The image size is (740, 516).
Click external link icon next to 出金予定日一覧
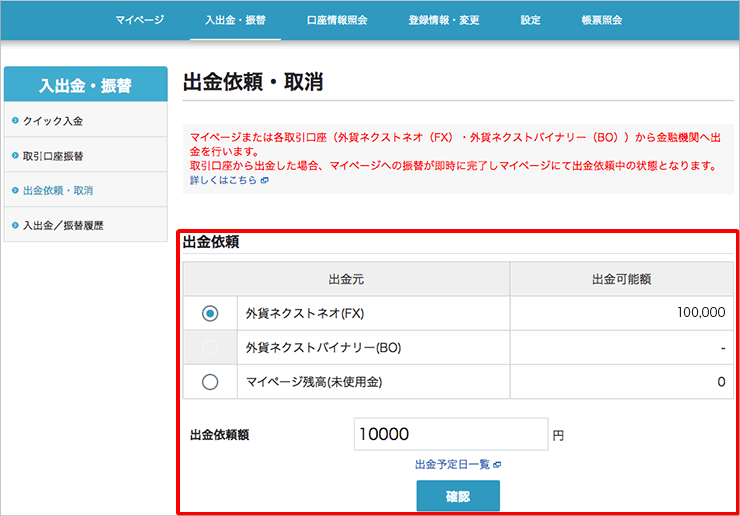pyautogui.click(x=497, y=465)
